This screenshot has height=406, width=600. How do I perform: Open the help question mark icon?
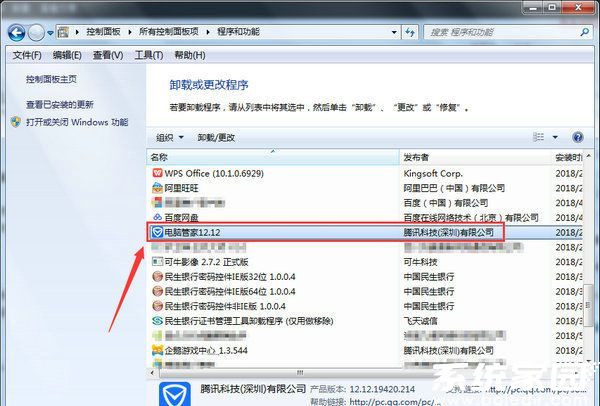(577, 137)
